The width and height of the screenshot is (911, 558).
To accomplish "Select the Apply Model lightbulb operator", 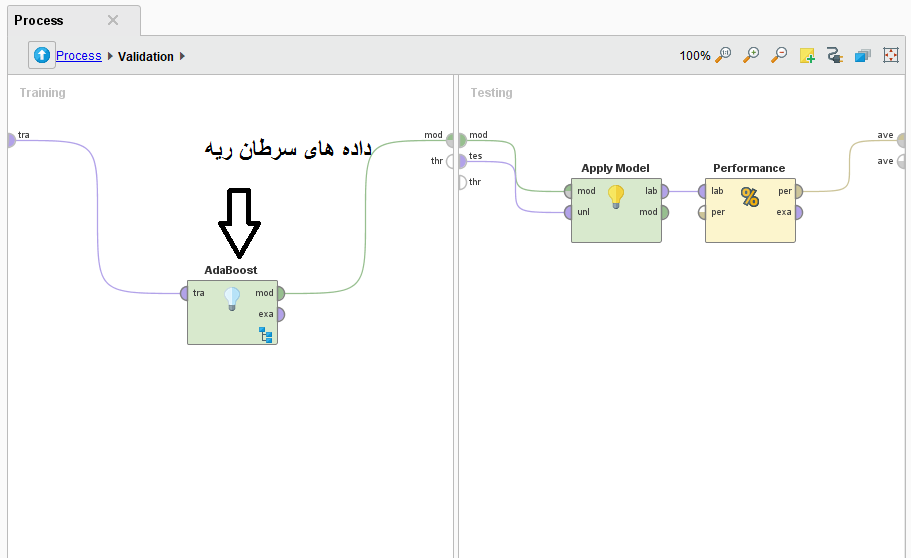I will (616, 197).
